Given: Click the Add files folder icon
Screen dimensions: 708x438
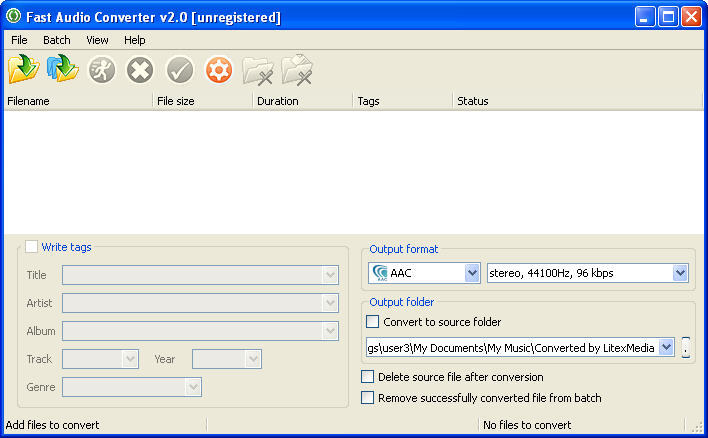Looking at the screenshot, I should pos(23,69).
